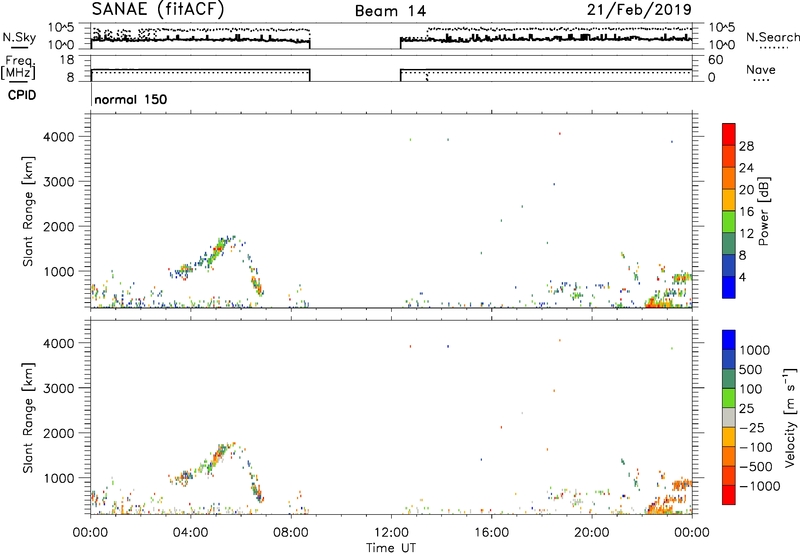Pick the red top segment of power bar
This screenshot has width=800, height=554.
[729, 134]
